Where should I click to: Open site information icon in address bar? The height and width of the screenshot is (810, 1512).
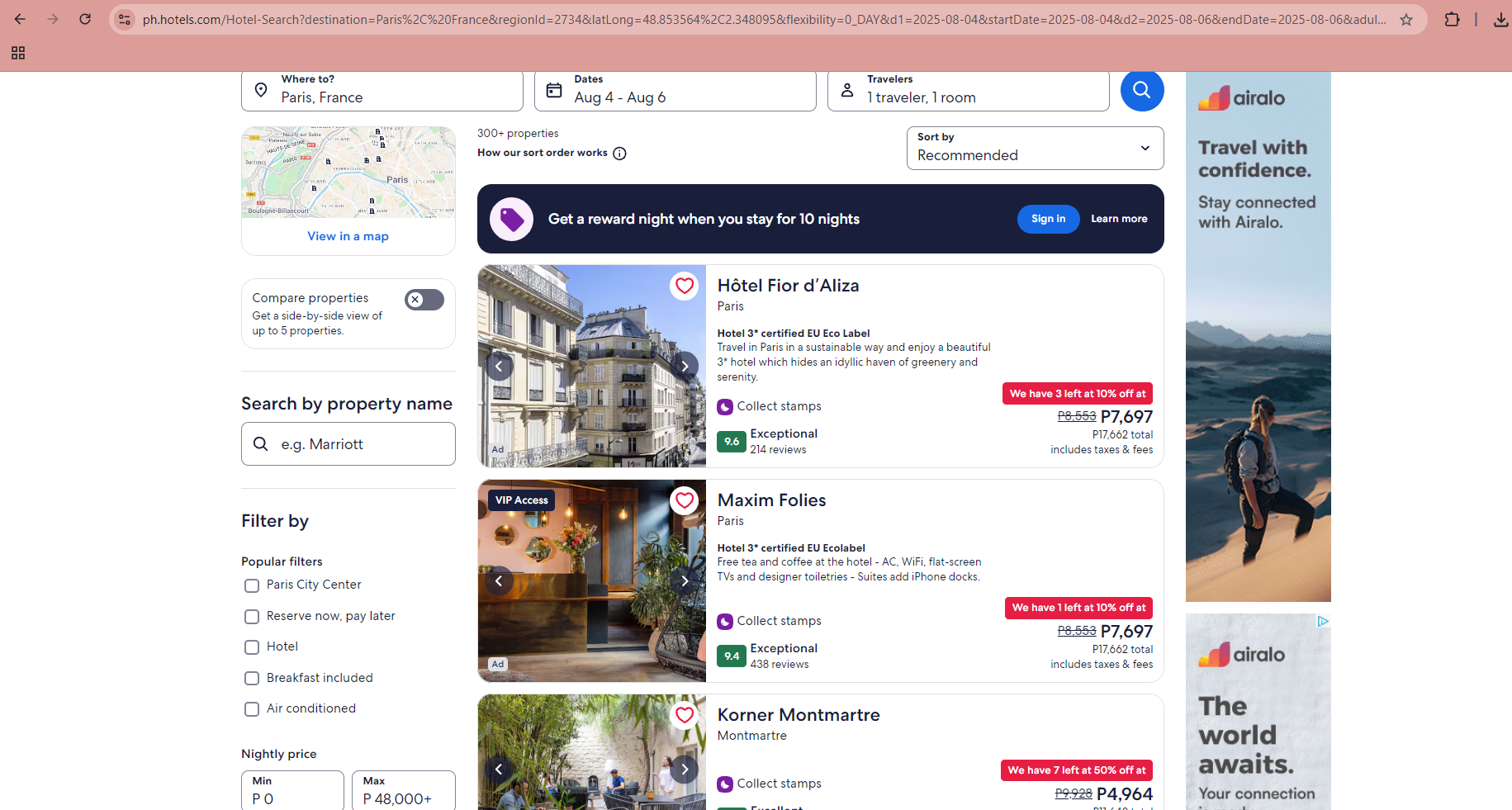pyautogui.click(x=125, y=19)
